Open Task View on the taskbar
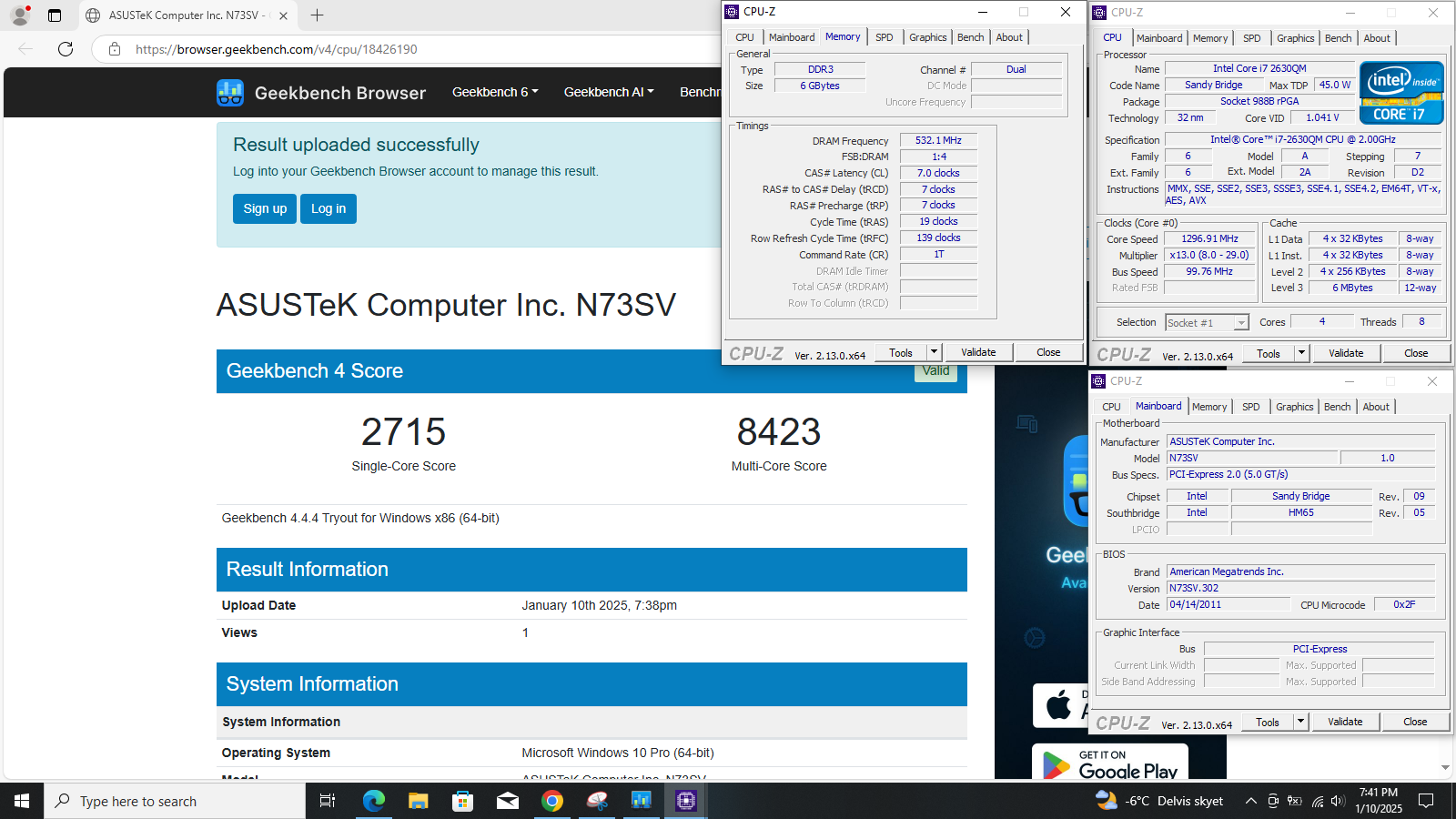 pos(328,801)
